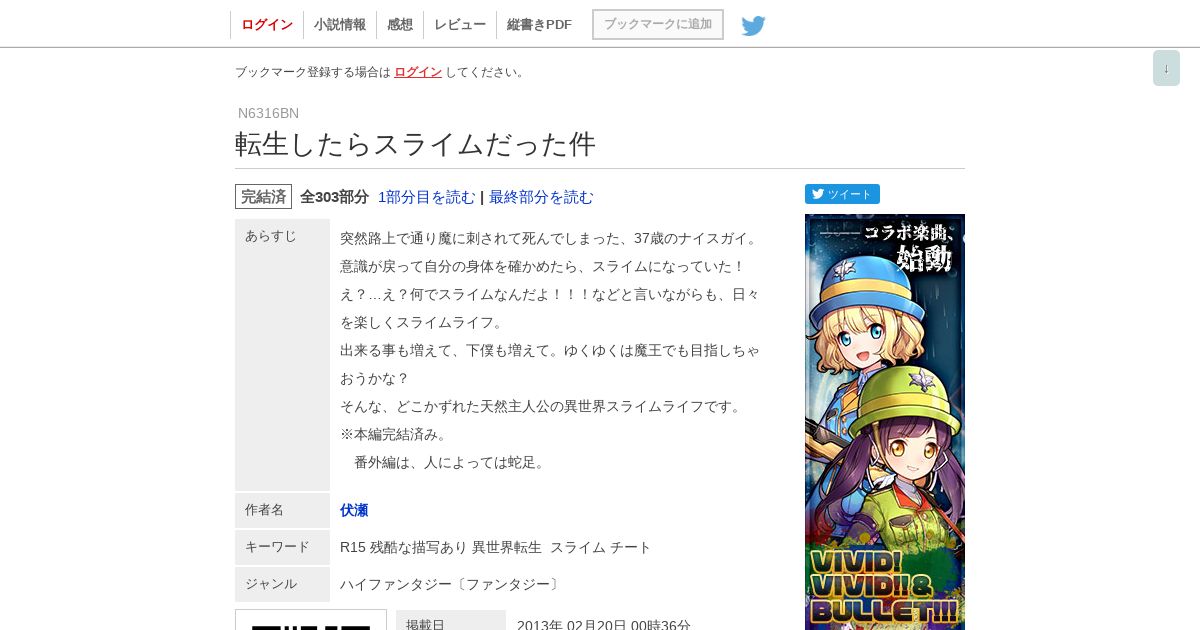Click the 作者名 label cell
The image size is (1200, 630).
click(x=282, y=510)
